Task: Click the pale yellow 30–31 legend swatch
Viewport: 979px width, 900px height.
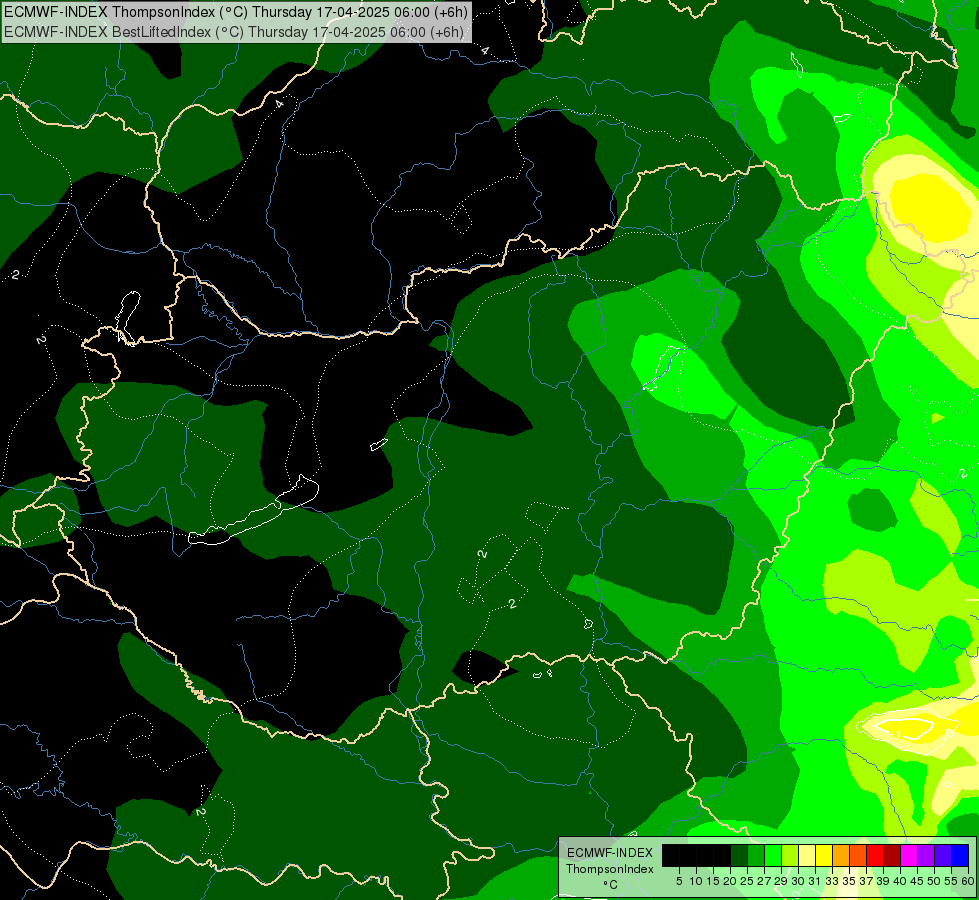Action: pos(807,855)
